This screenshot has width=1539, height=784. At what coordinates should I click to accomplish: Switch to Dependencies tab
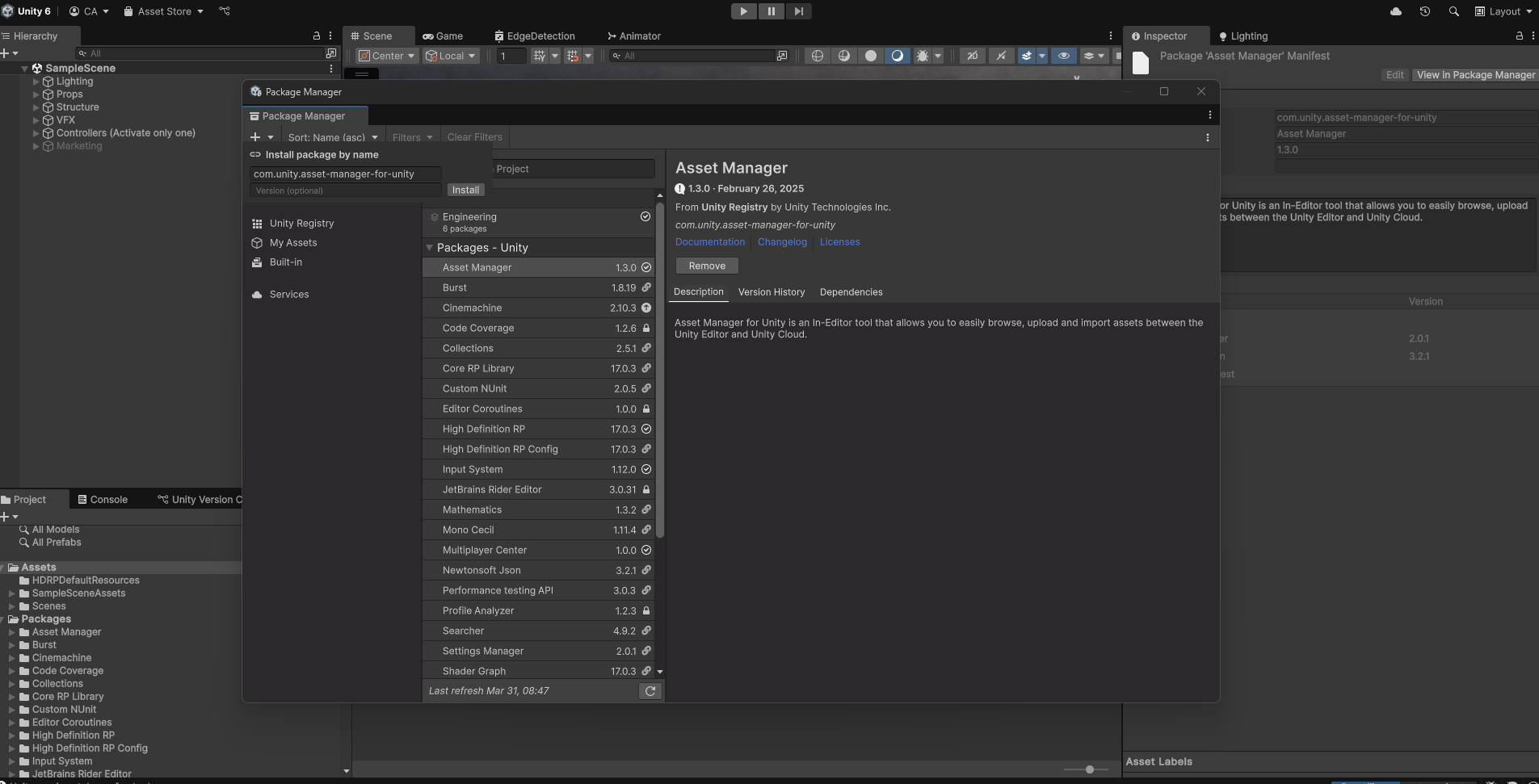click(x=851, y=292)
